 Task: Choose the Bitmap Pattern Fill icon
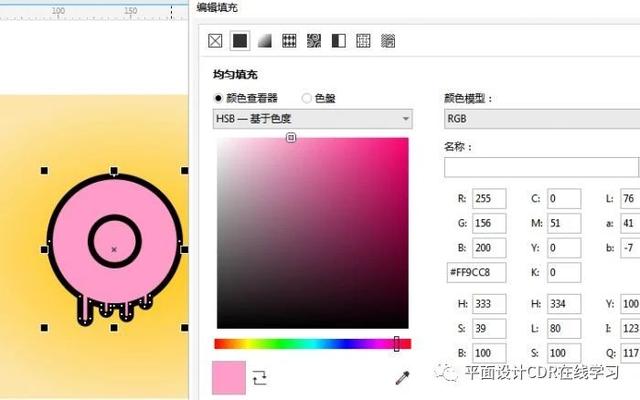314,41
